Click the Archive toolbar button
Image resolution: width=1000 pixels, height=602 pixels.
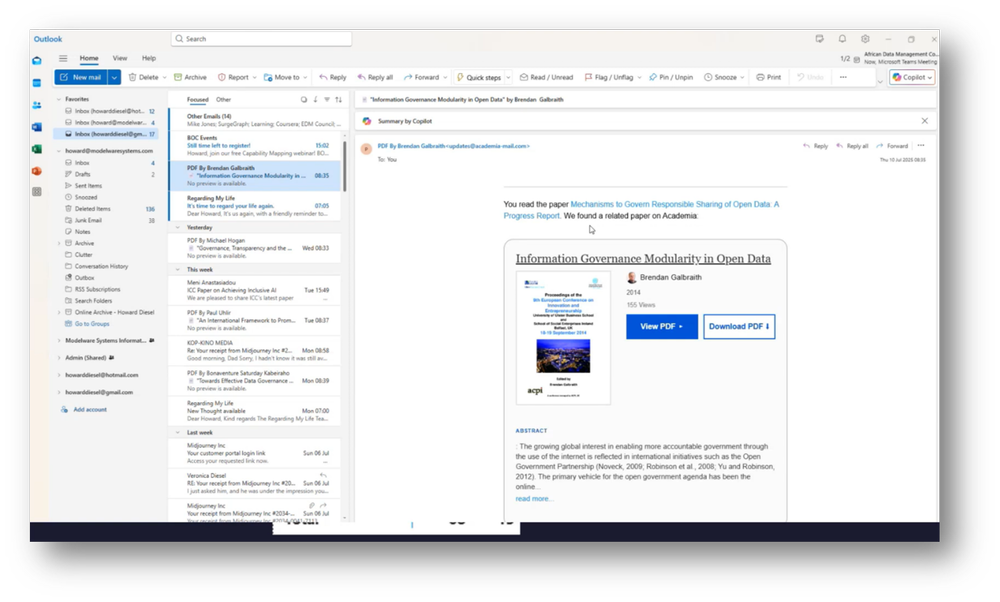pyautogui.click(x=191, y=77)
